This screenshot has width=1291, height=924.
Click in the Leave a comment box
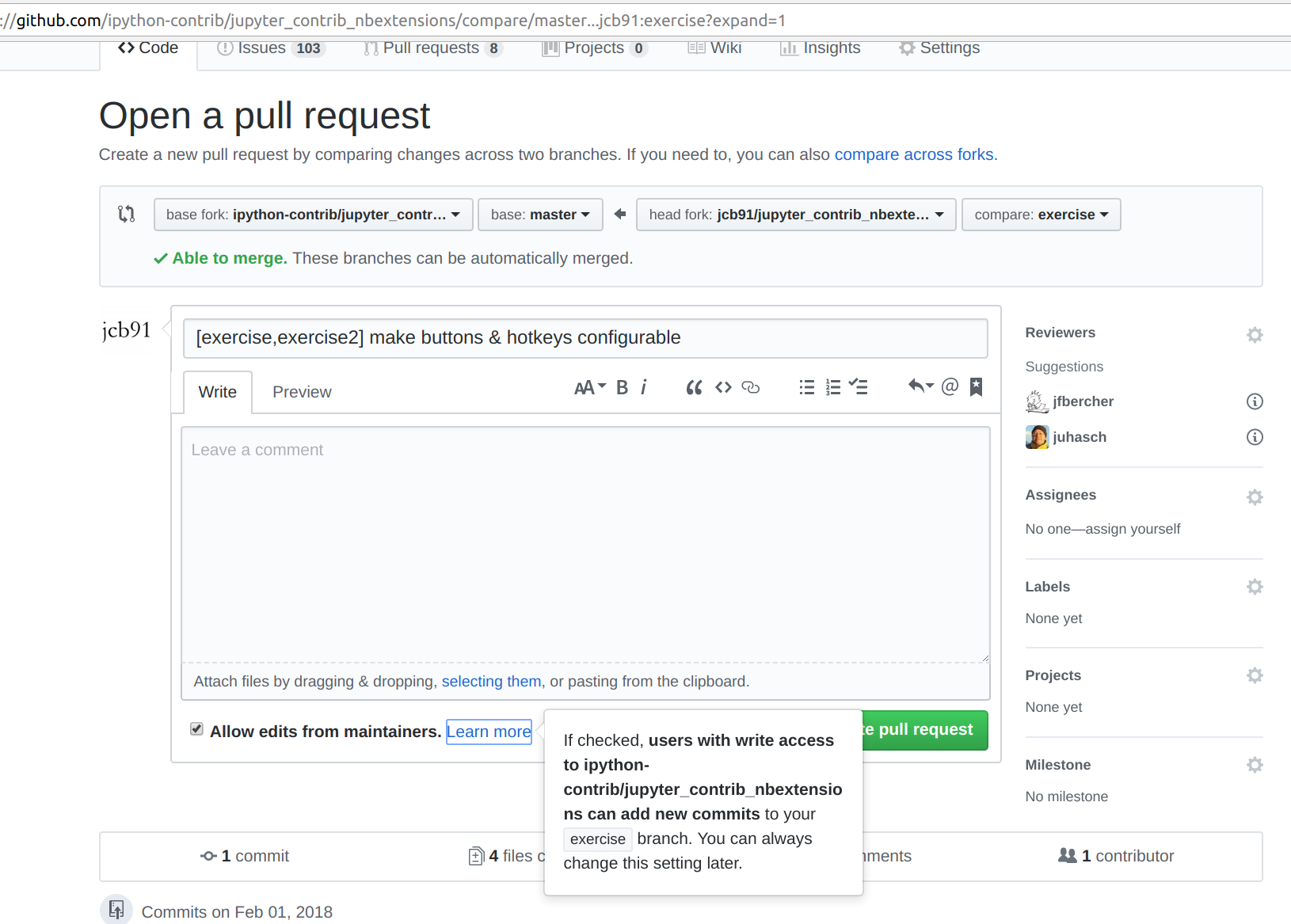(585, 545)
